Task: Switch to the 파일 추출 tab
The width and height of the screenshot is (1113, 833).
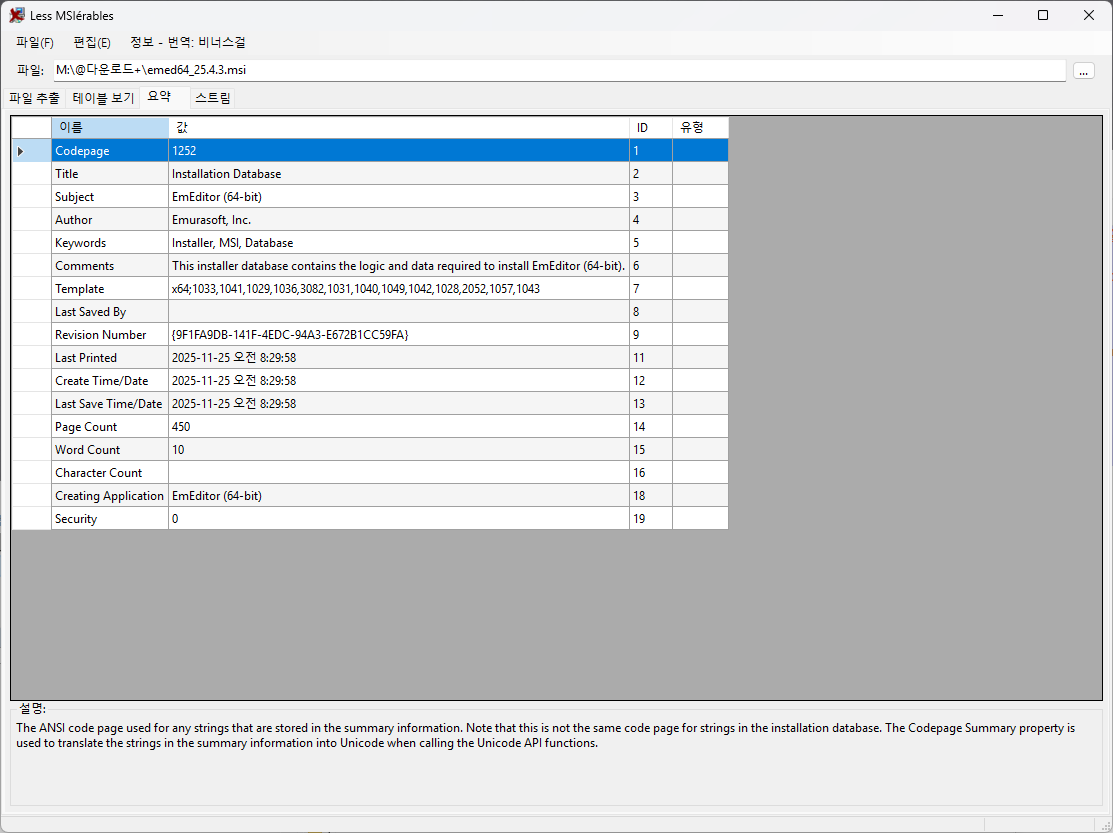Action: coord(35,98)
